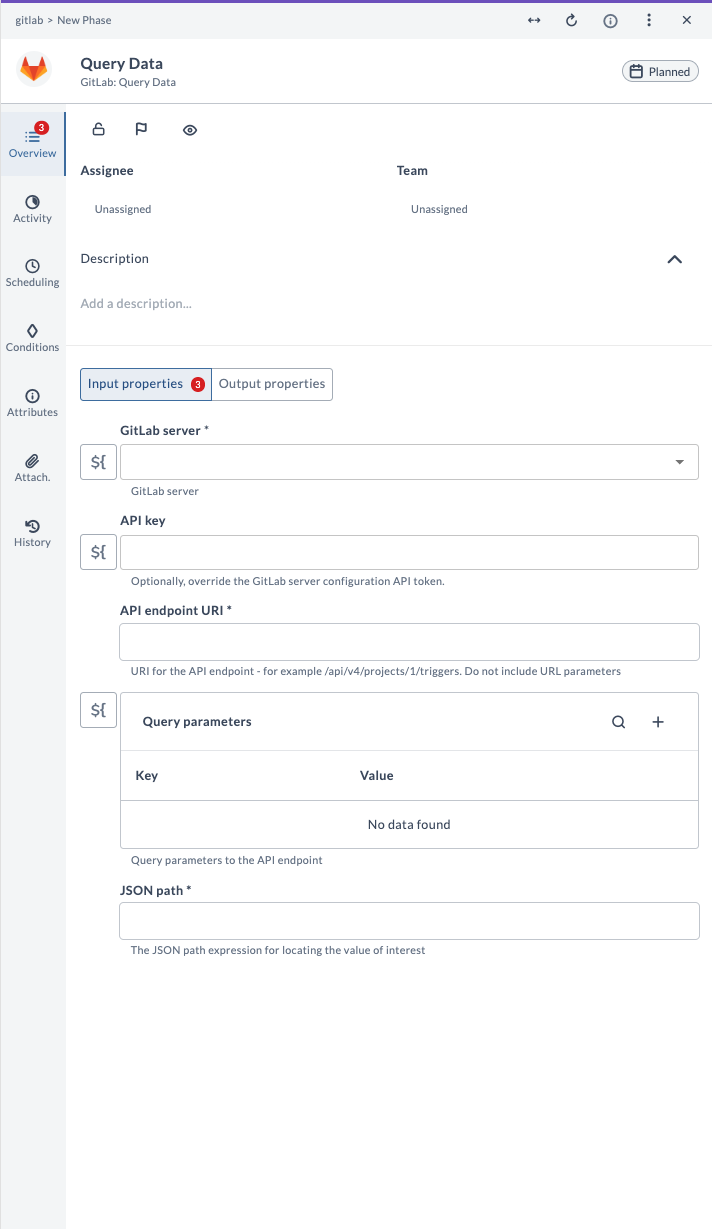Viewport: 712px width, 1229px height.
Task: Open the History sidebar tab
Action: click(32, 533)
